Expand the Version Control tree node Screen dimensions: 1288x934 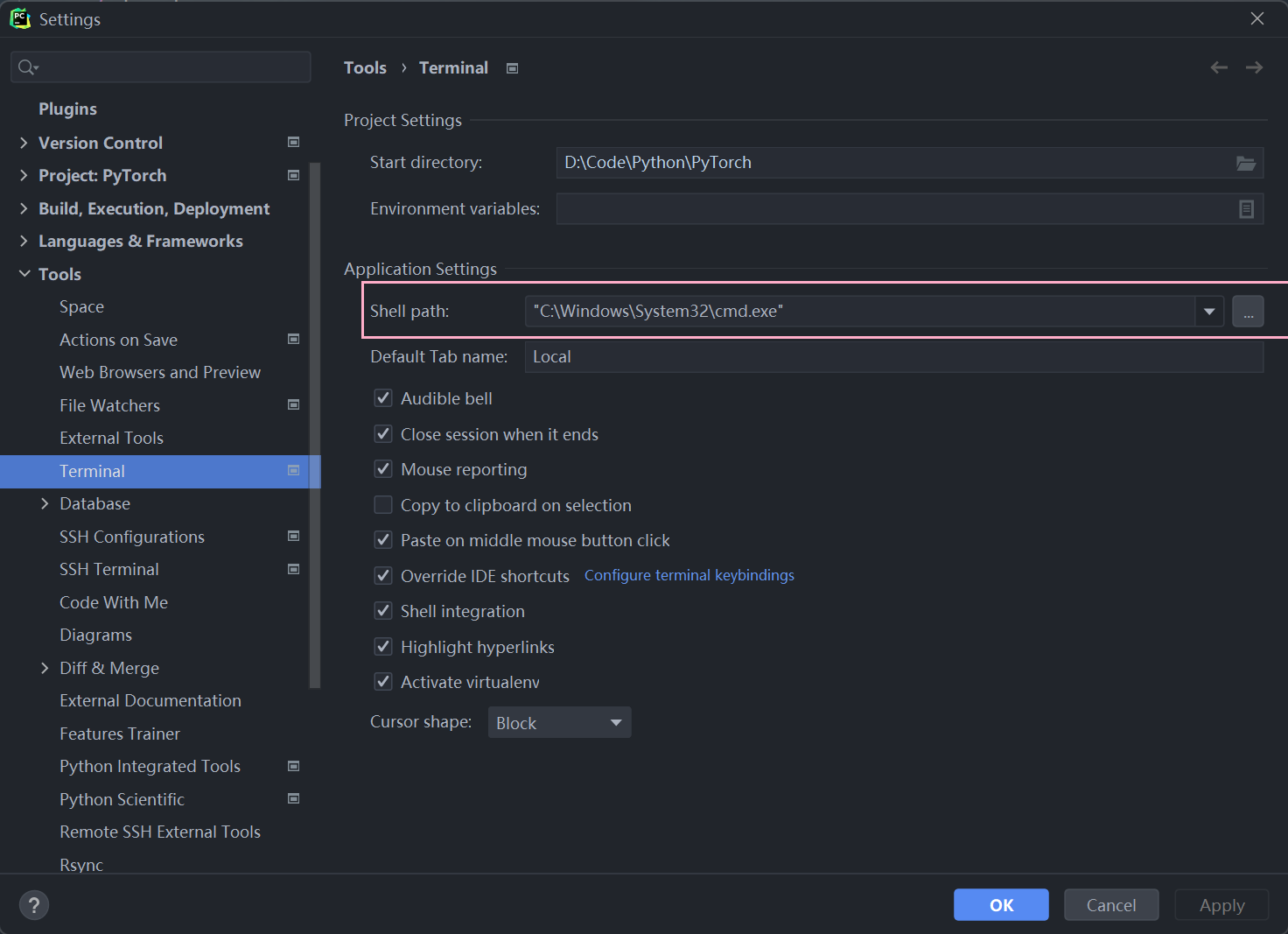tap(24, 143)
